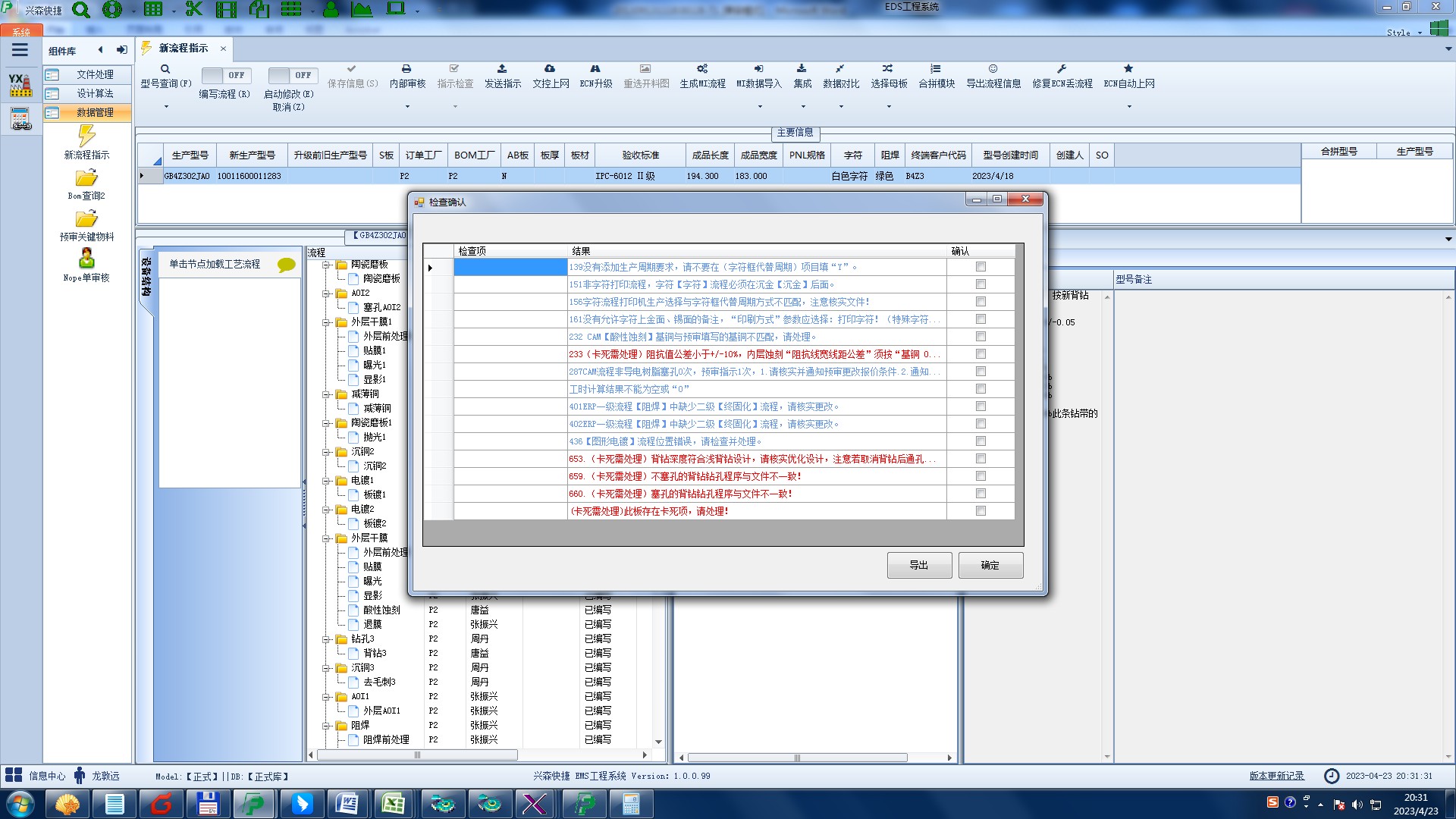The image size is (1456, 819).
Task: Collapse the 外层干膜1 tree node
Action: pos(326,322)
